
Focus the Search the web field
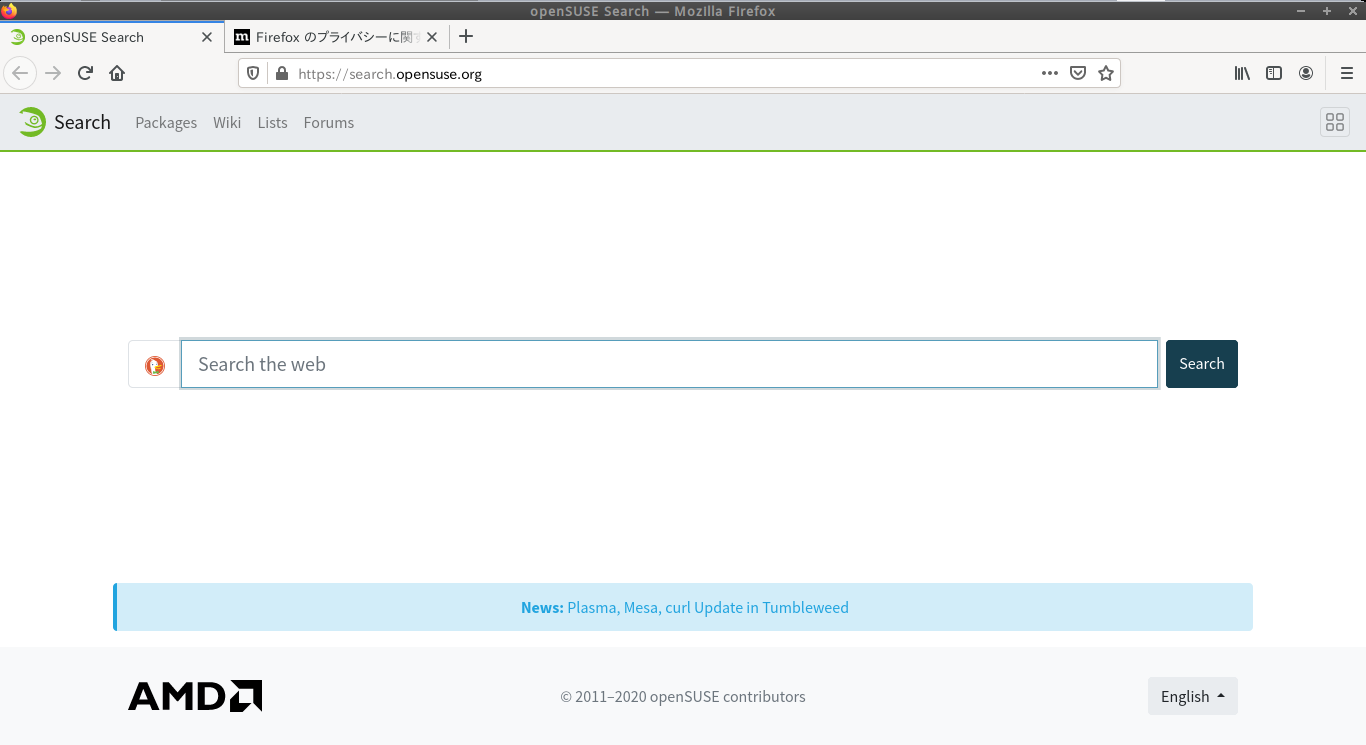669,364
